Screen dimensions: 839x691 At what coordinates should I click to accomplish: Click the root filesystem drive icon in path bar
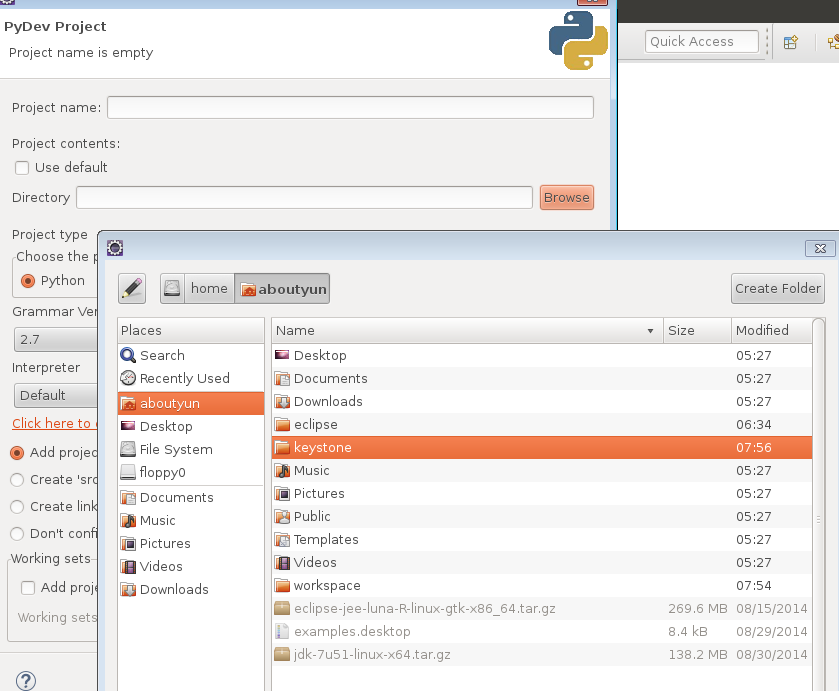click(x=173, y=288)
